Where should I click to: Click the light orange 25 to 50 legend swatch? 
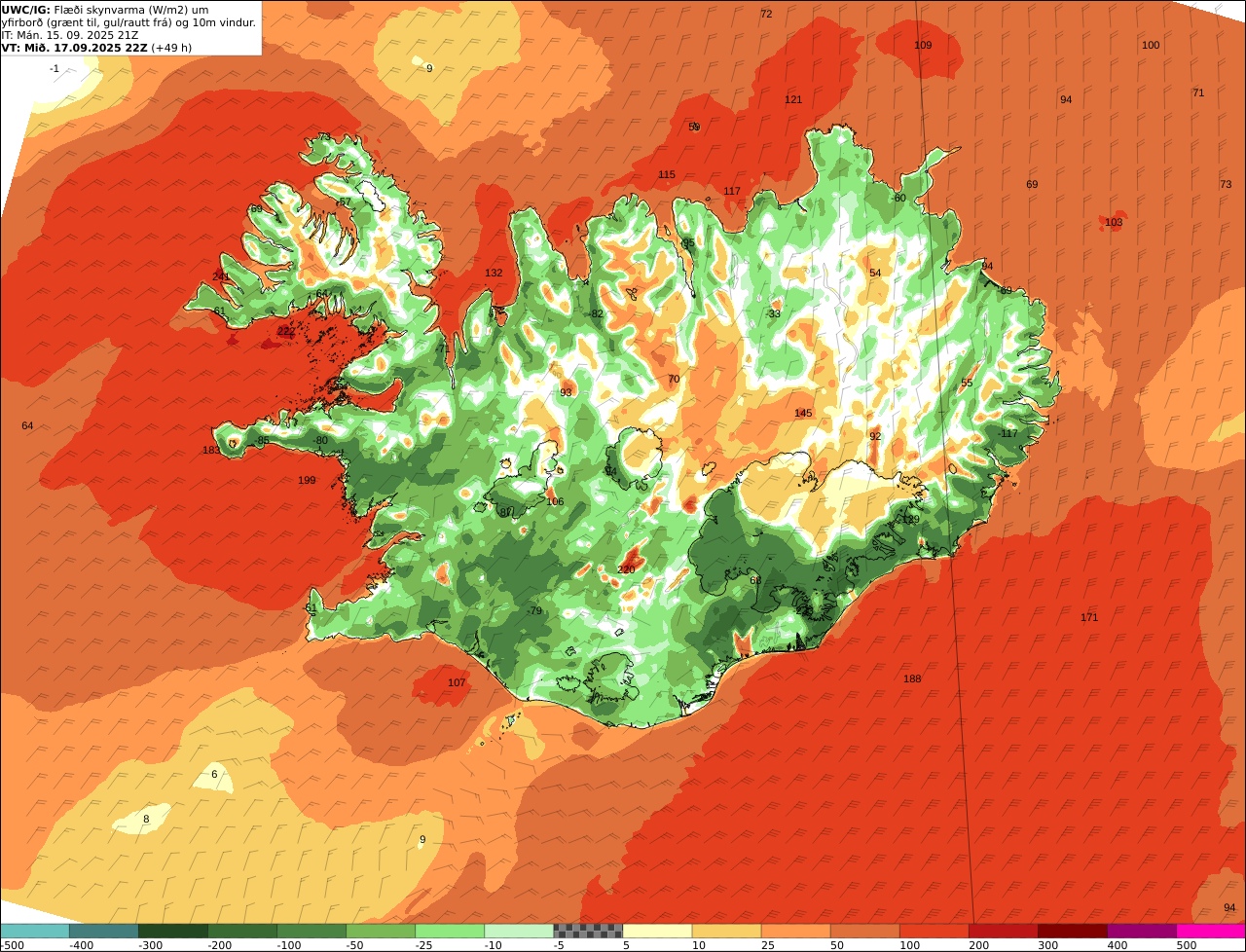click(x=795, y=931)
